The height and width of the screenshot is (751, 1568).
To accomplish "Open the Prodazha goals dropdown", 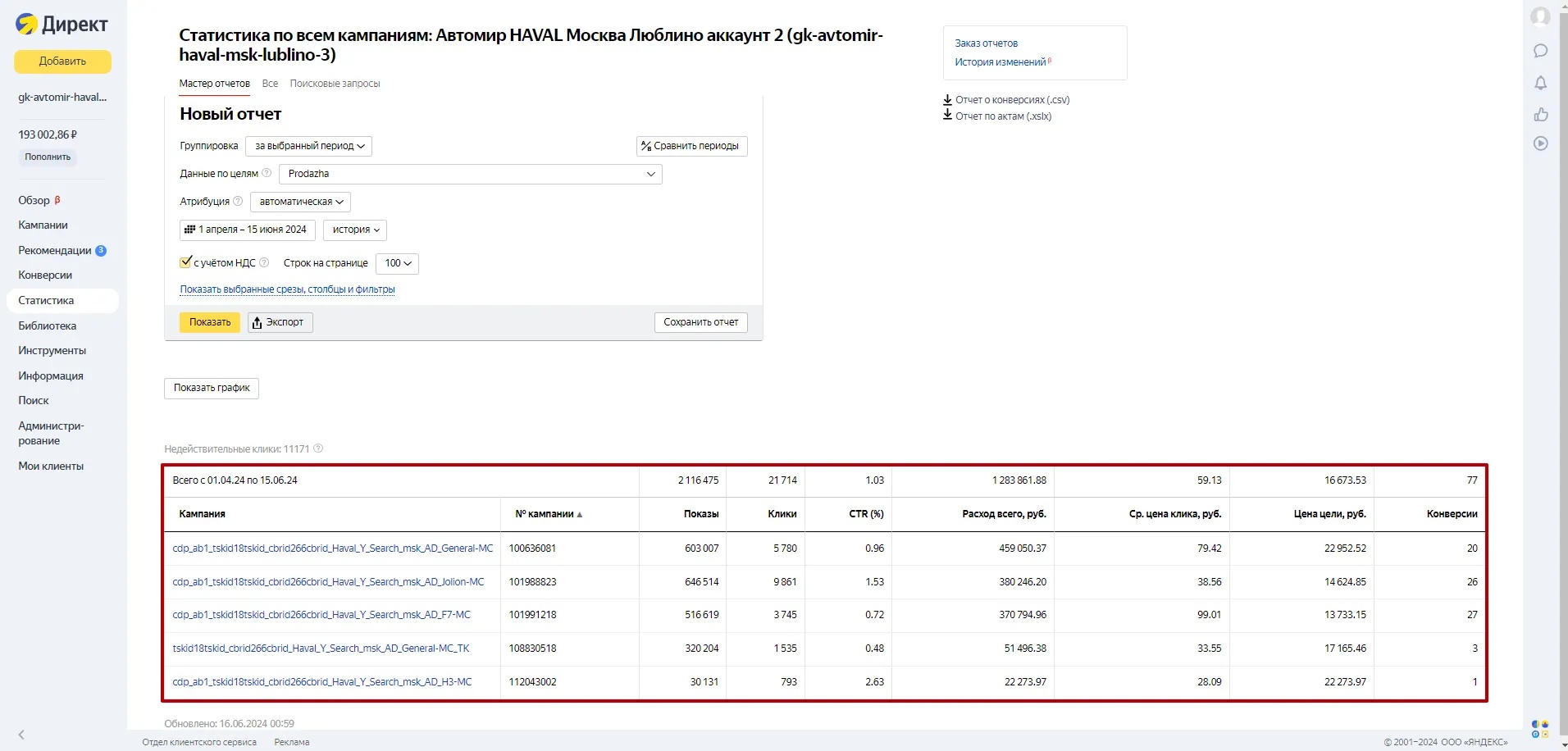I will point(470,174).
